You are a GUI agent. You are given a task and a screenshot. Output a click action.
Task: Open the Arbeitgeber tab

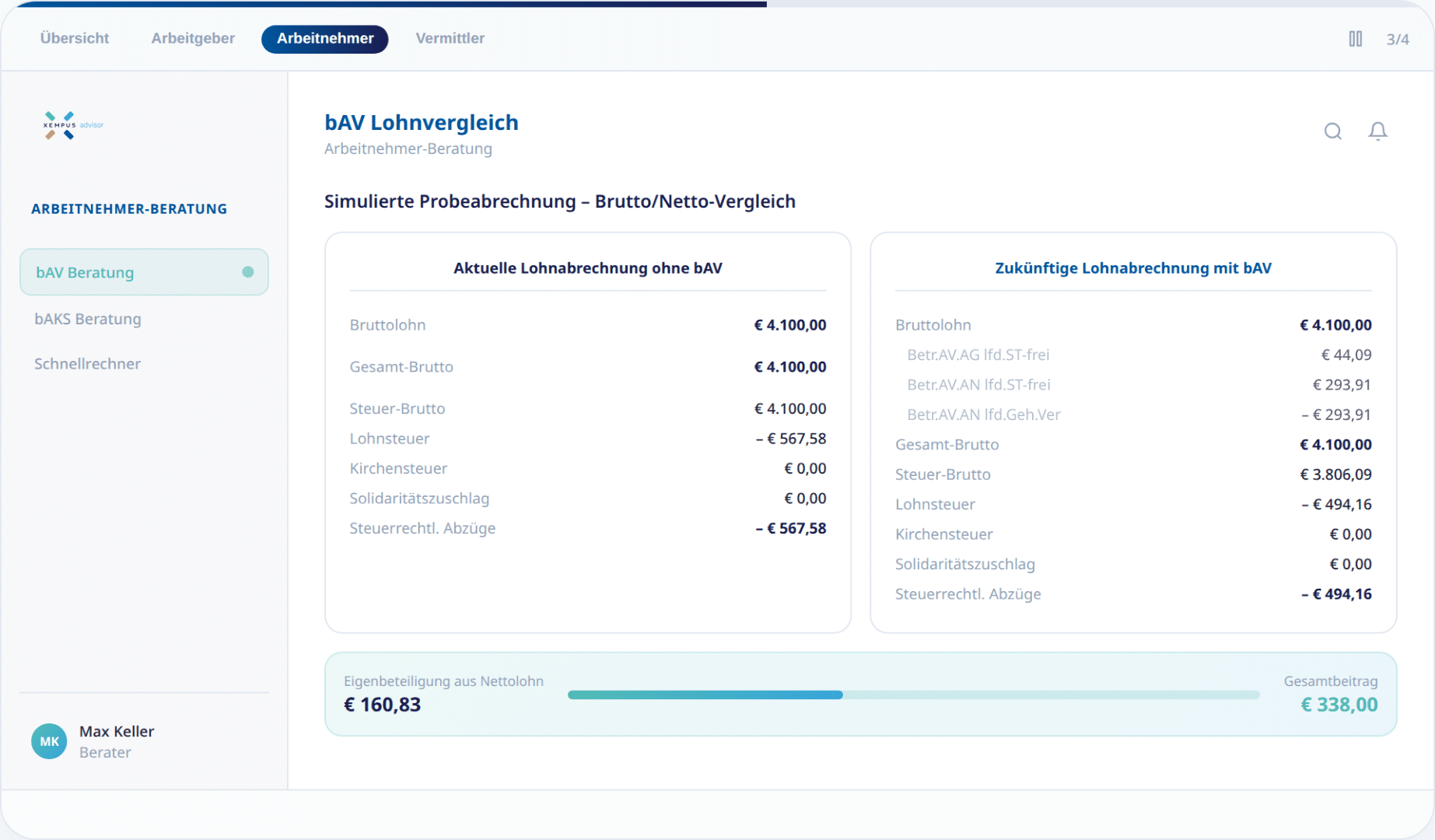(193, 38)
